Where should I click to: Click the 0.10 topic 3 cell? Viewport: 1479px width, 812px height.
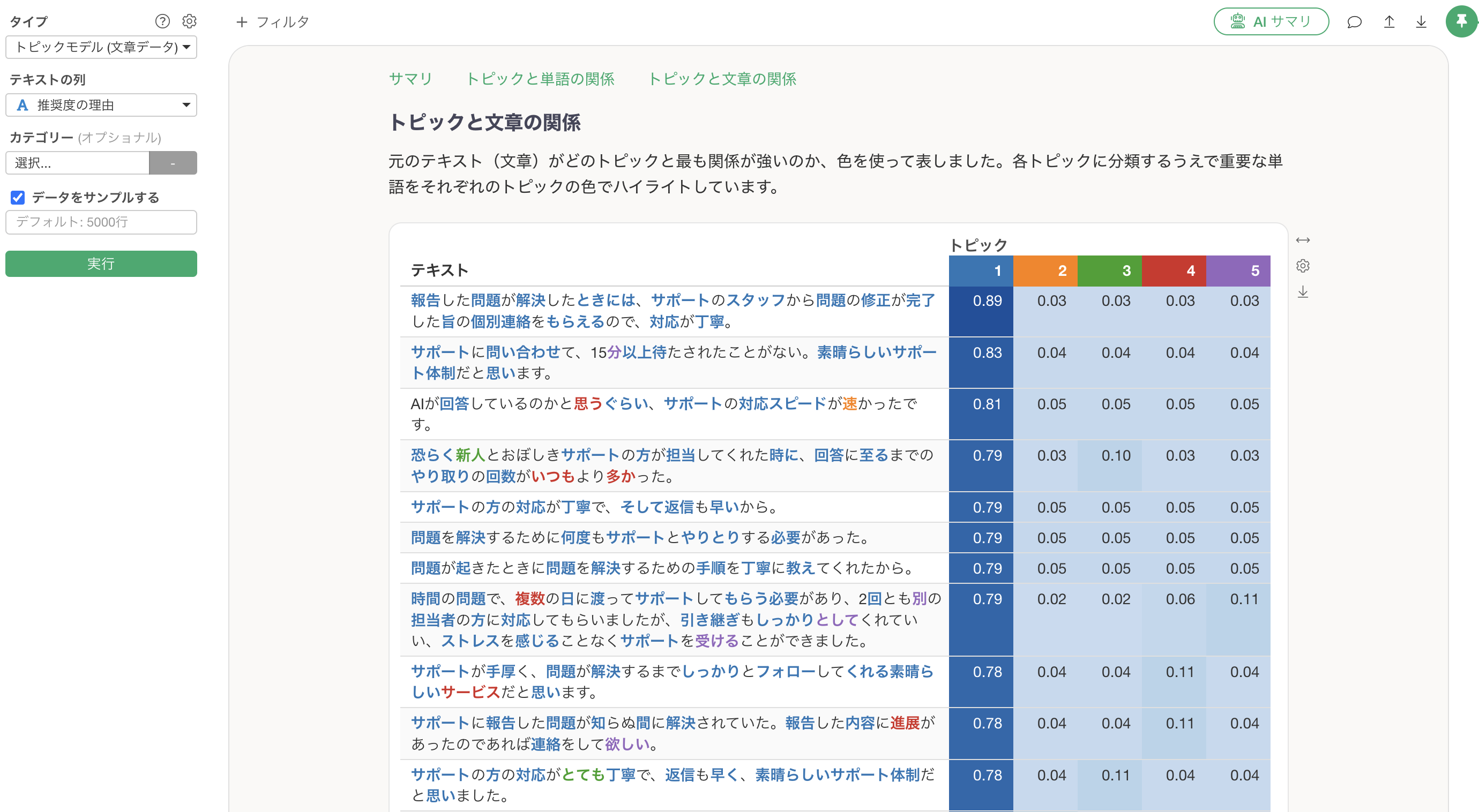pos(1109,466)
